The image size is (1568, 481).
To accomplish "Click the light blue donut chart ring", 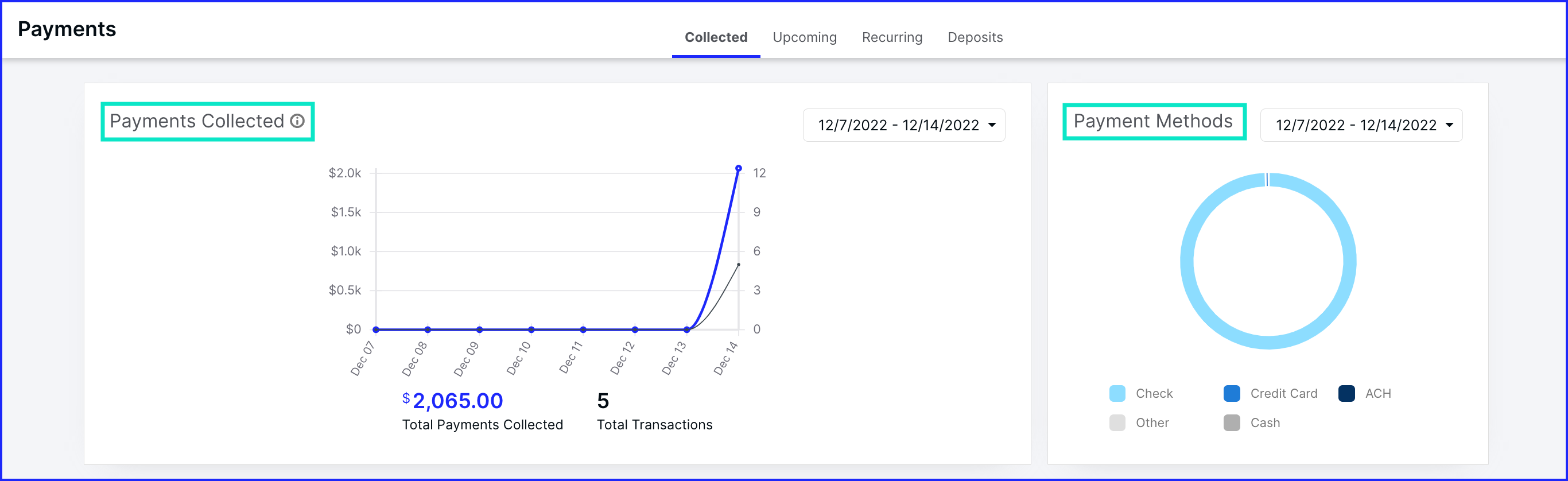I will (1187, 262).
